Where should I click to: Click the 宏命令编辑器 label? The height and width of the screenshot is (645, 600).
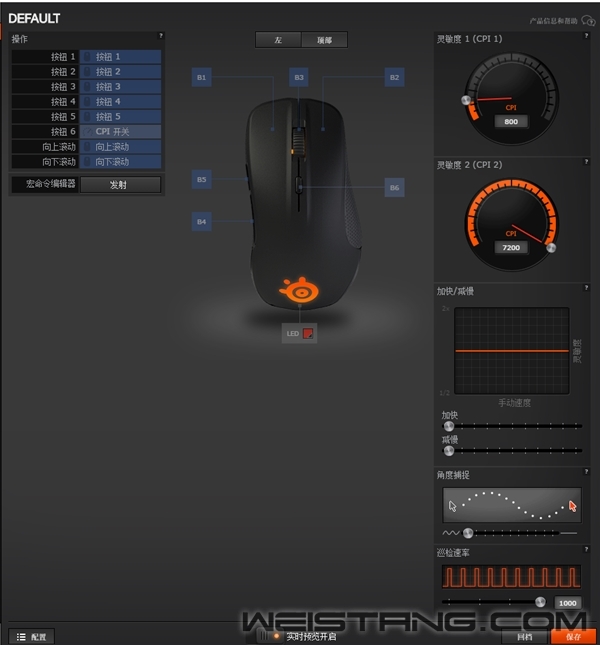(x=51, y=184)
